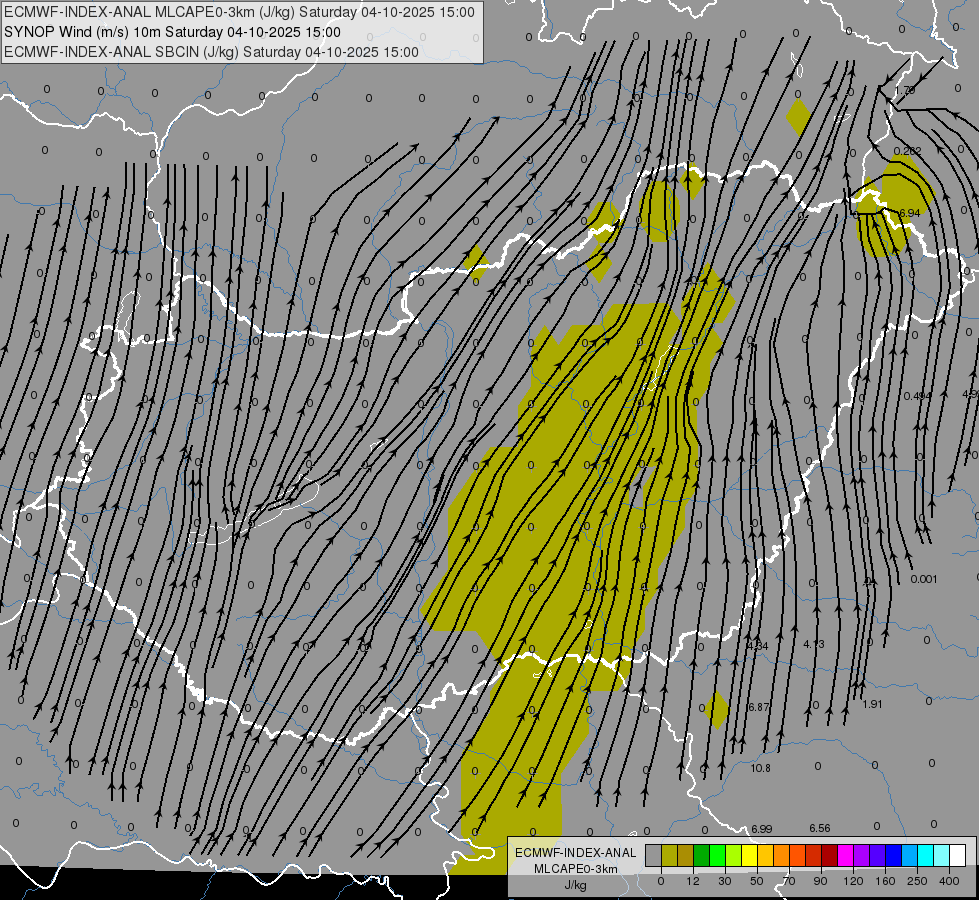The height and width of the screenshot is (900, 979).
Task: Select legend scale value 50
Action: pos(757,881)
